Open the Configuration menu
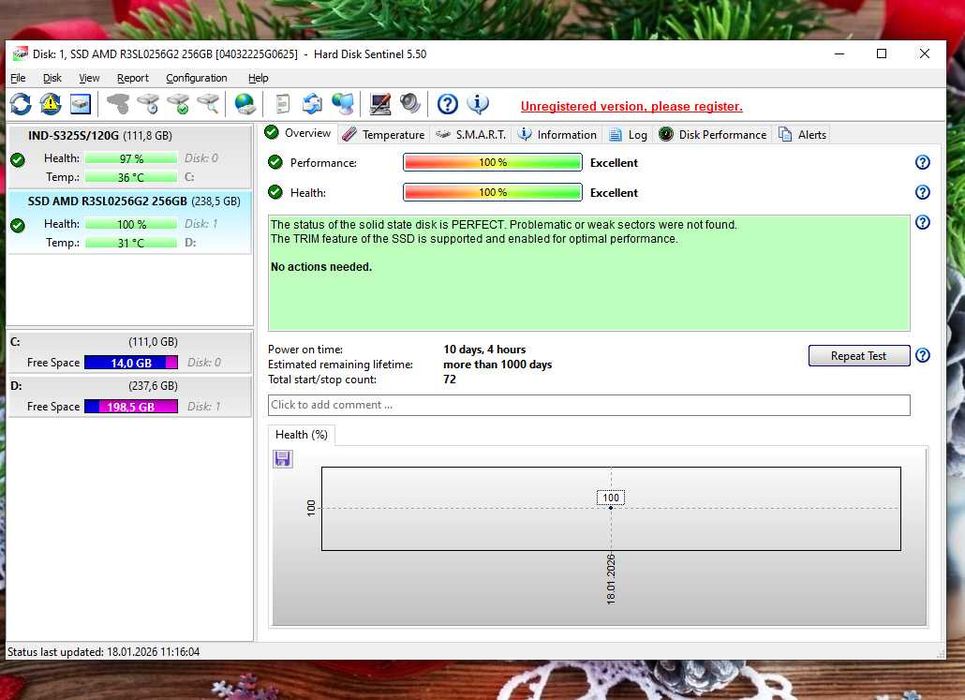The height and width of the screenshot is (700, 965). (x=196, y=78)
